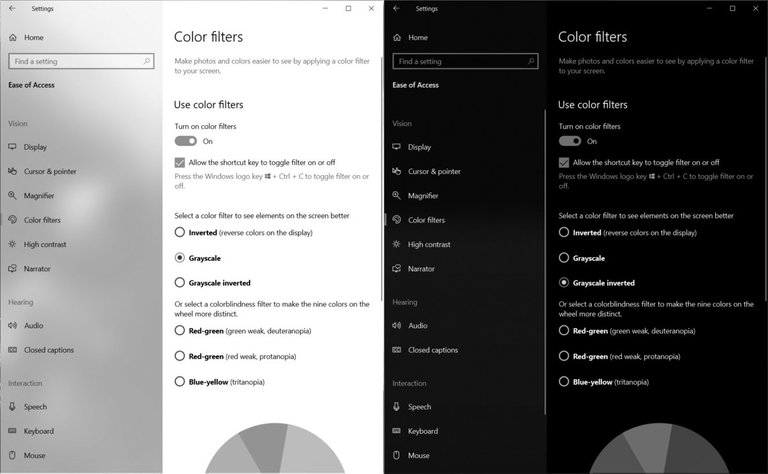Select Red-green protanopia radio in dark window

pyautogui.click(x=564, y=356)
